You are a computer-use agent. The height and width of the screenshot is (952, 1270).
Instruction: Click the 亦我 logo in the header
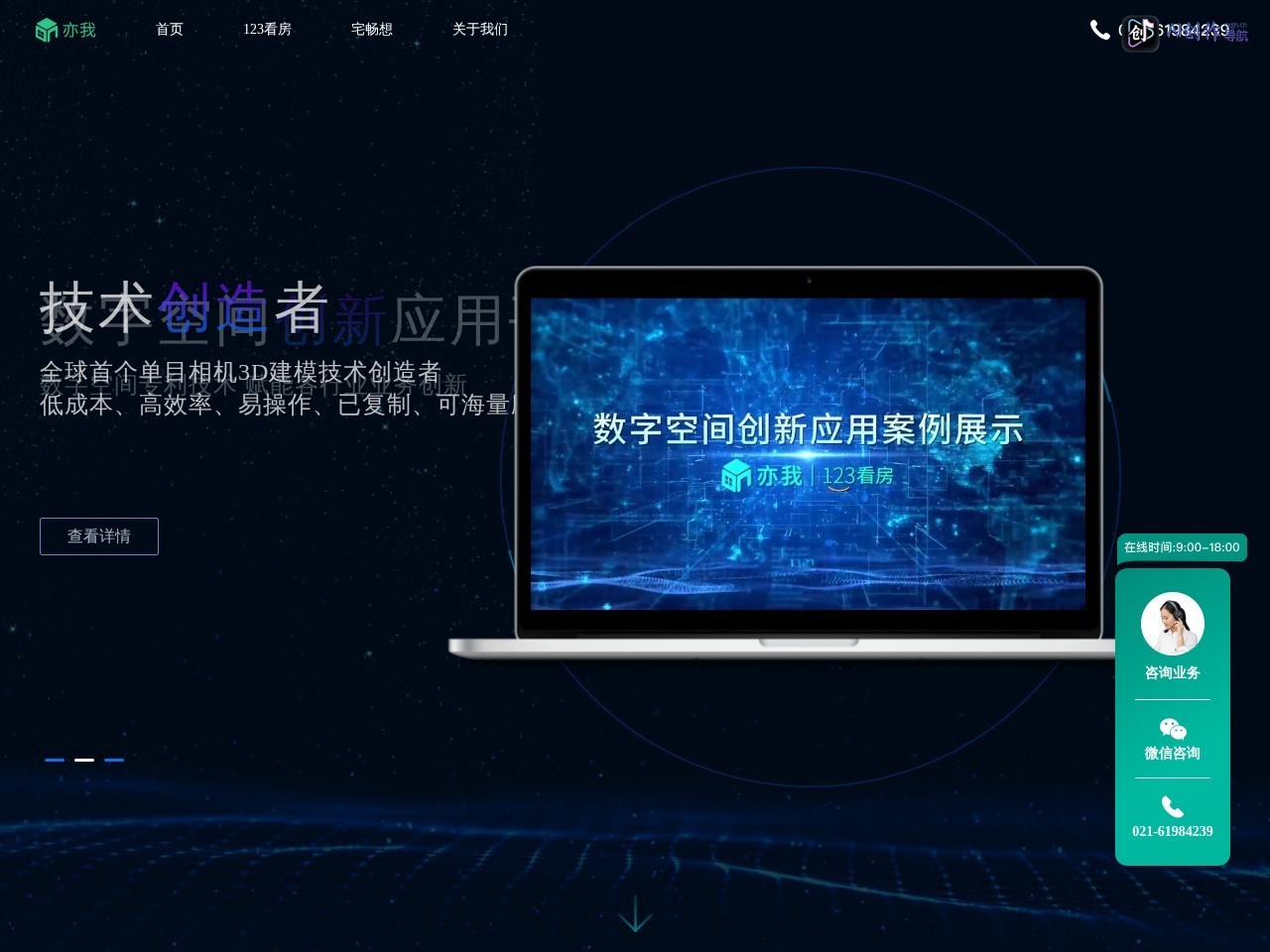[x=65, y=30]
